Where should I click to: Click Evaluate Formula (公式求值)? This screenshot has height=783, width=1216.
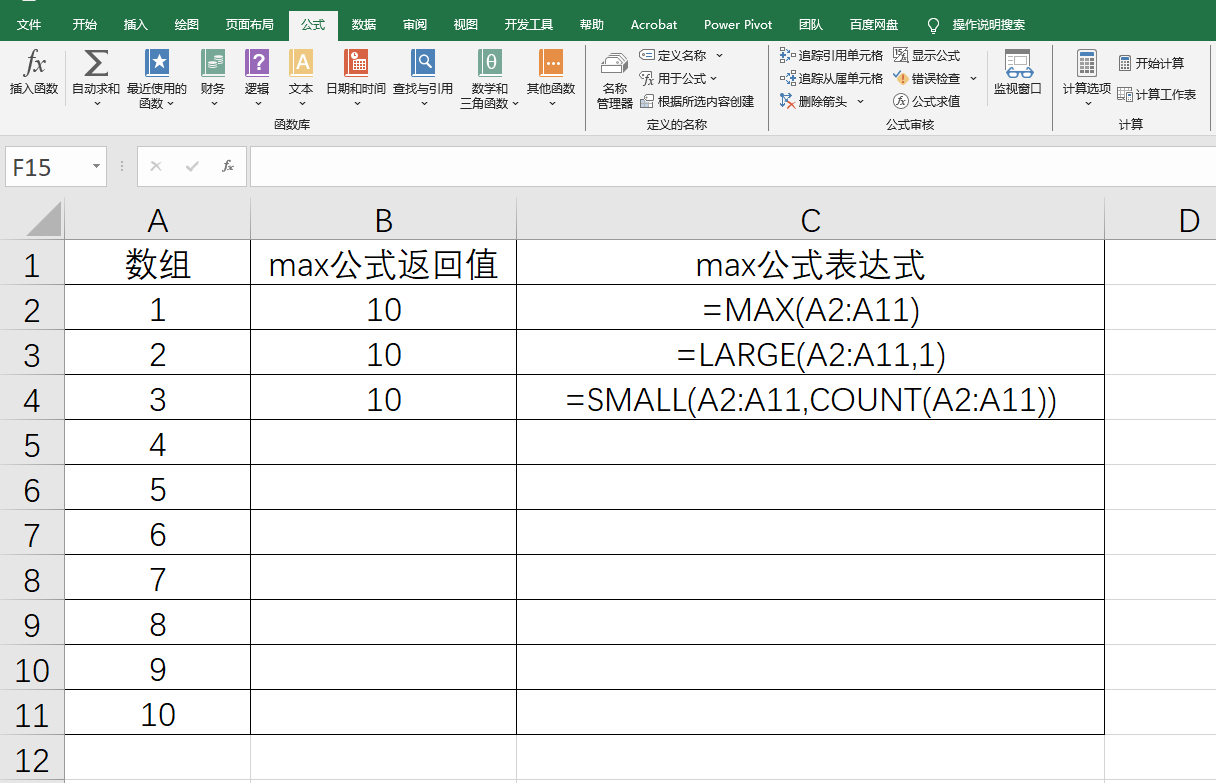point(926,101)
